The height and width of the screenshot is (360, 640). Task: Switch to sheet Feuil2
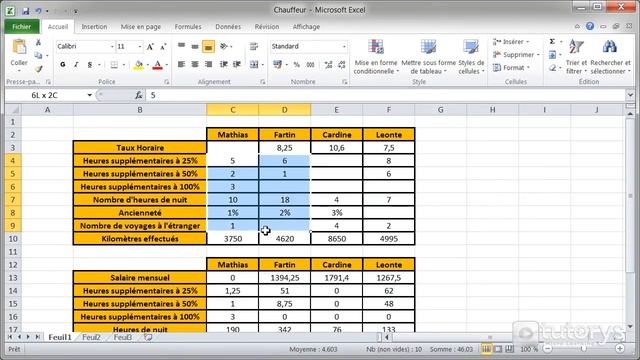91,337
